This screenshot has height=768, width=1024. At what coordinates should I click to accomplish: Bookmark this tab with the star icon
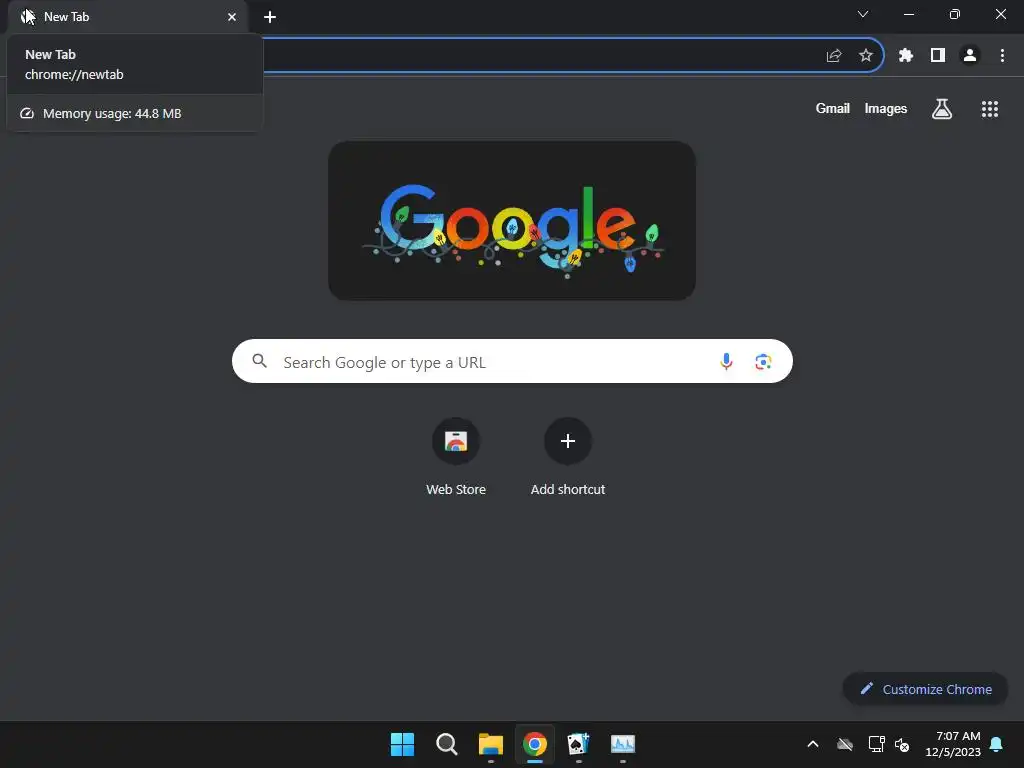tap(866, 56)
